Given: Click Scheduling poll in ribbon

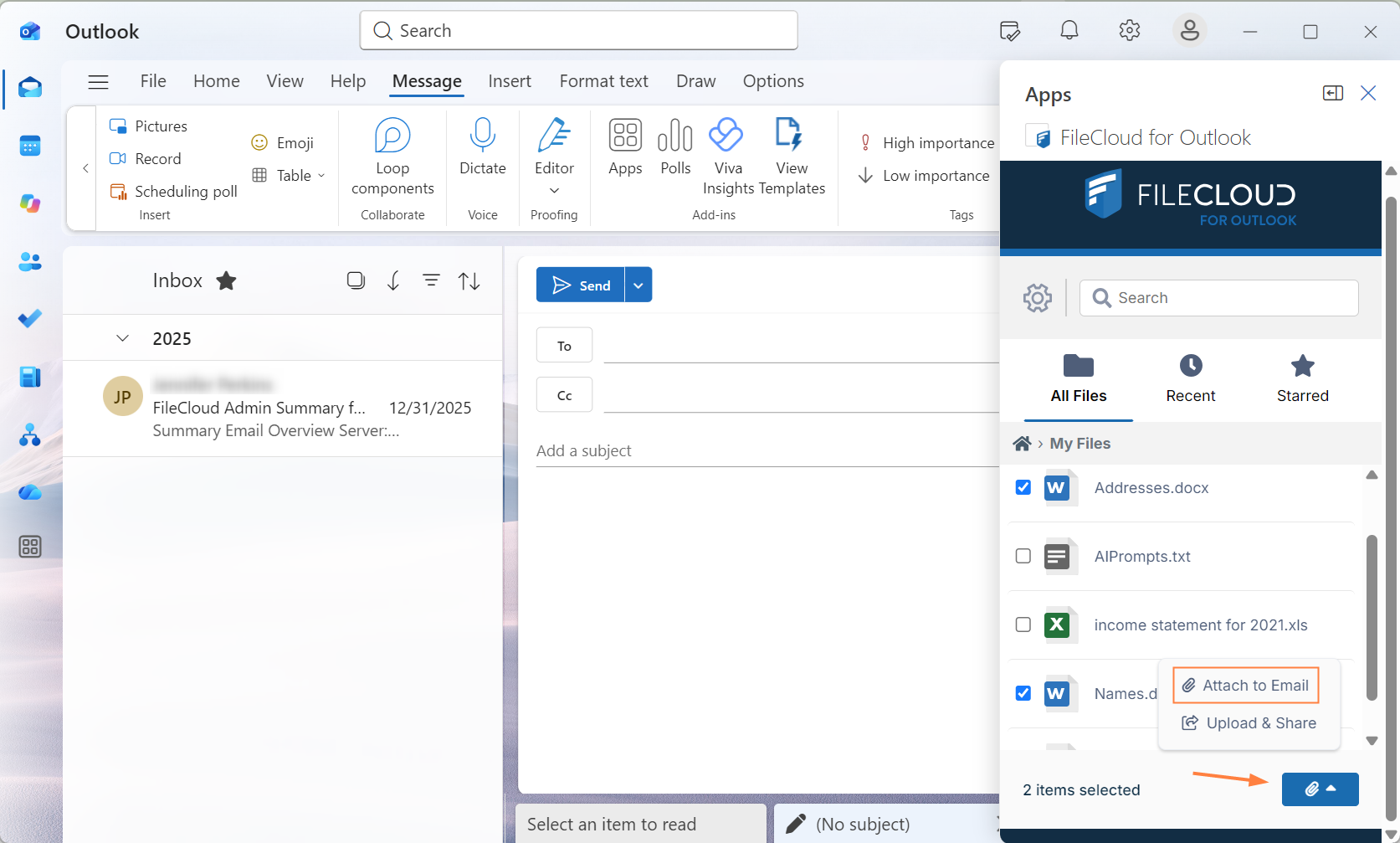Looking at the screenshot, I should click(174, 192).
